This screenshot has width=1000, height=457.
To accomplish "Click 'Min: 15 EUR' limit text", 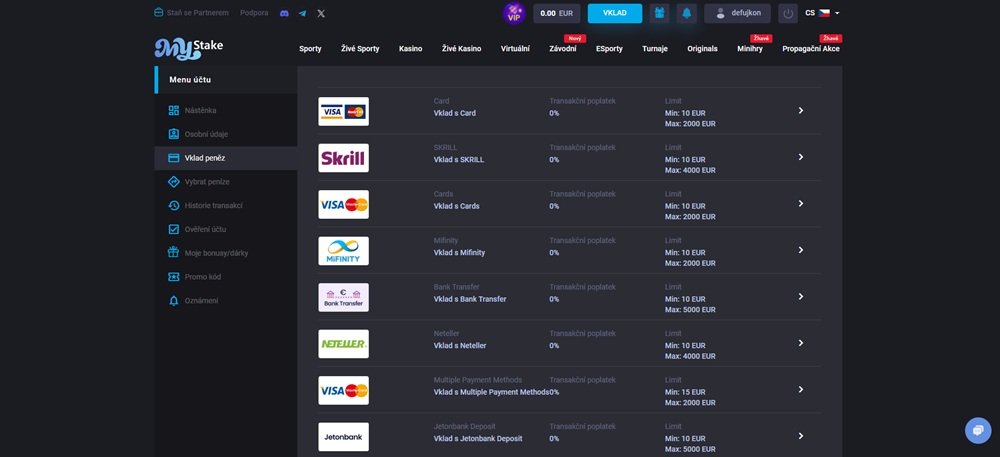I will pos(685,392).
